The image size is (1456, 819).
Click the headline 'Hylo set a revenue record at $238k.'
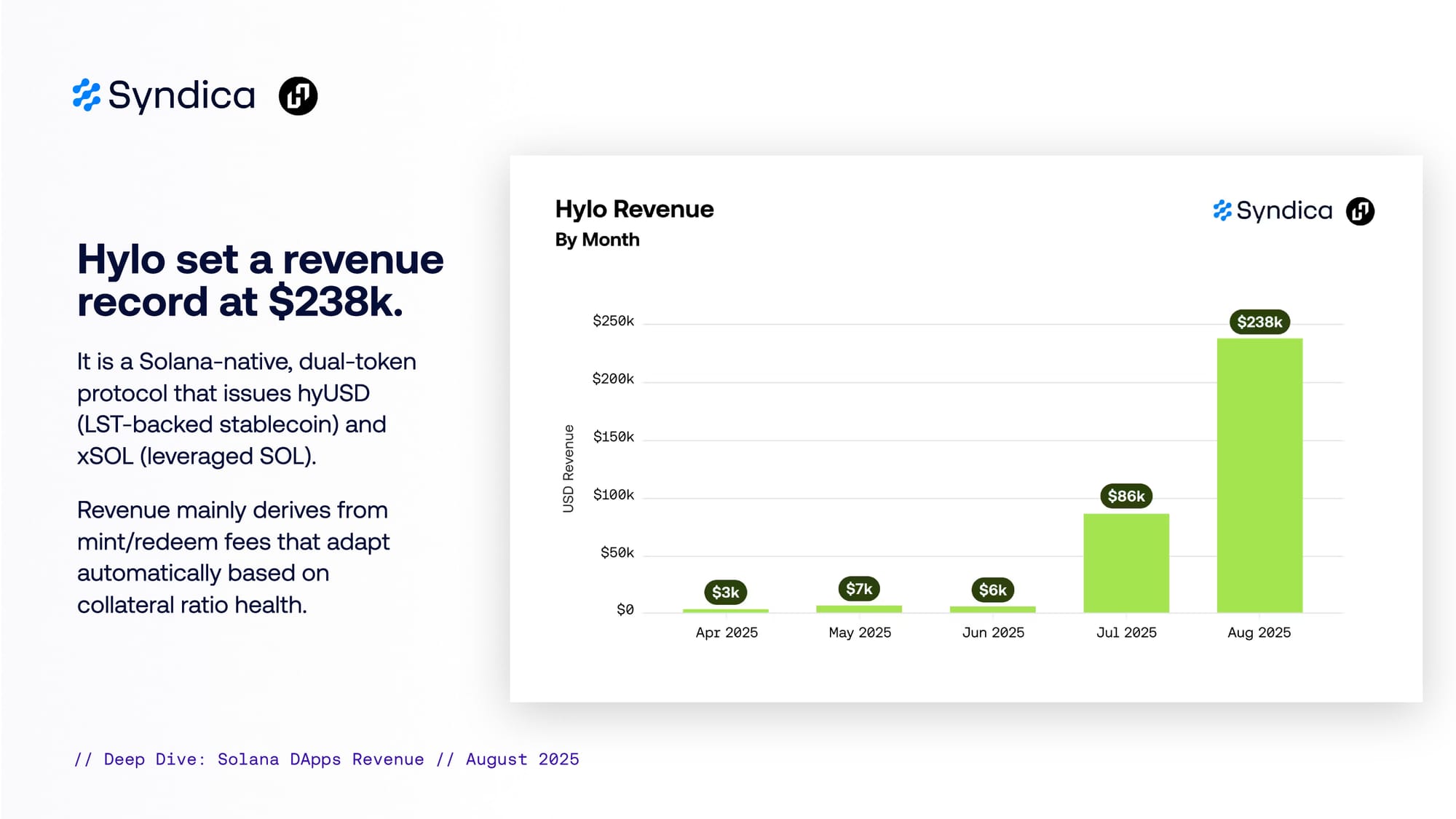tap(261, 280)
